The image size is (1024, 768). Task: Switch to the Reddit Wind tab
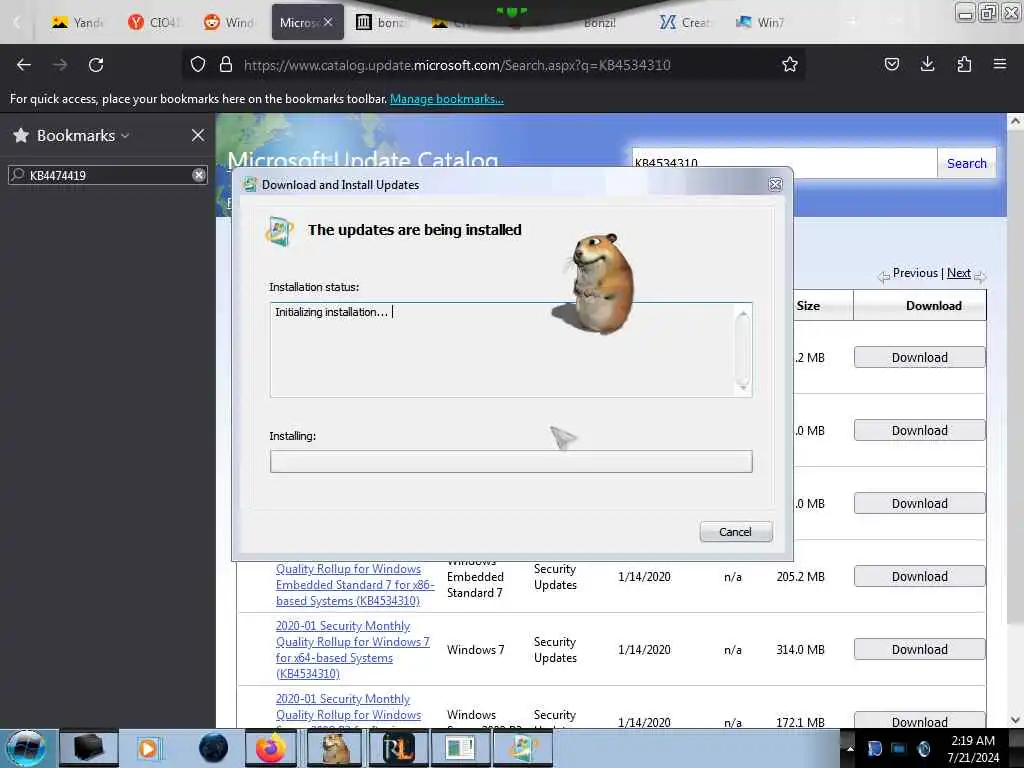click(229, 22)
